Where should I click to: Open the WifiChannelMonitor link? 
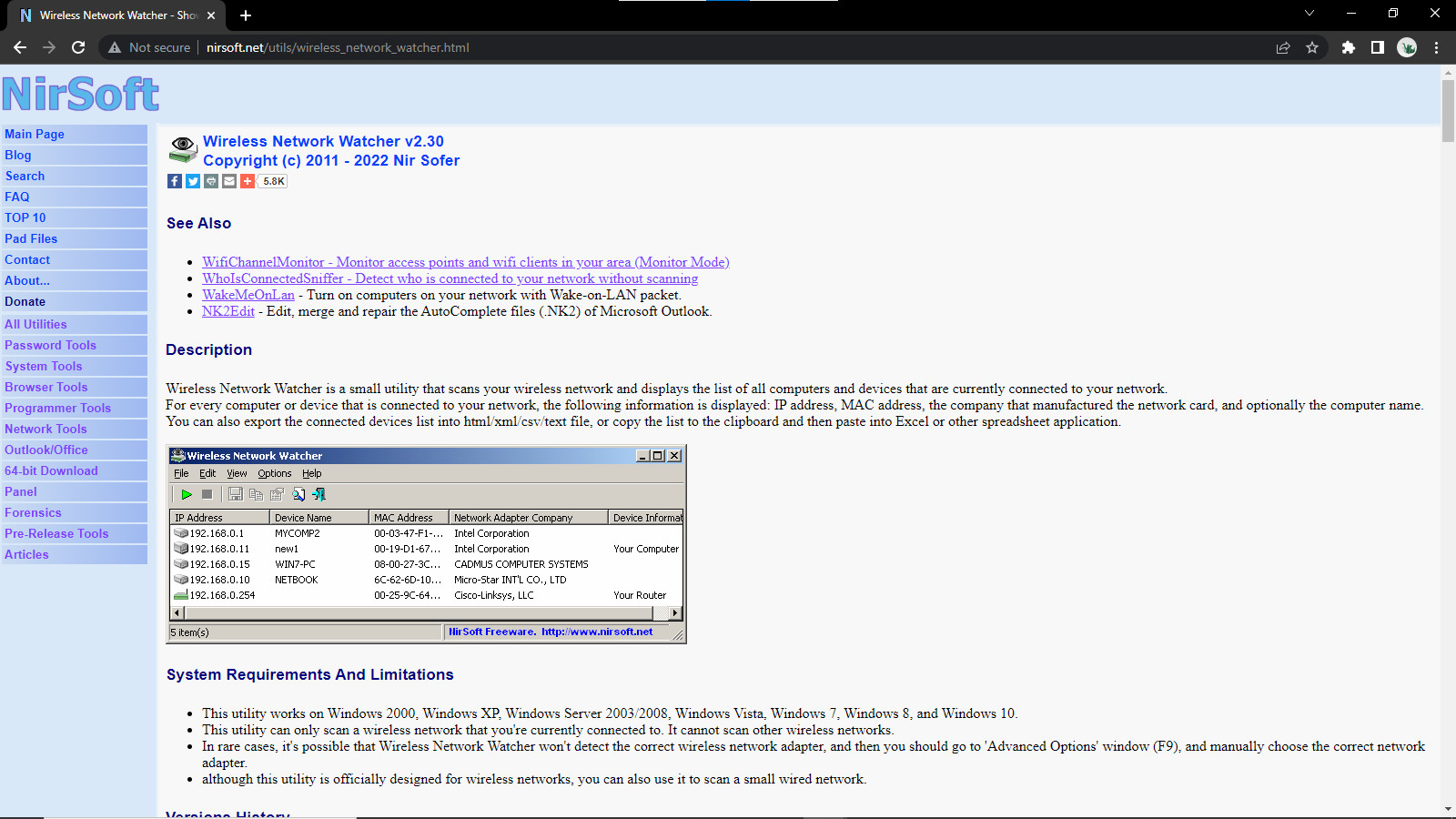tap(466, 262)
